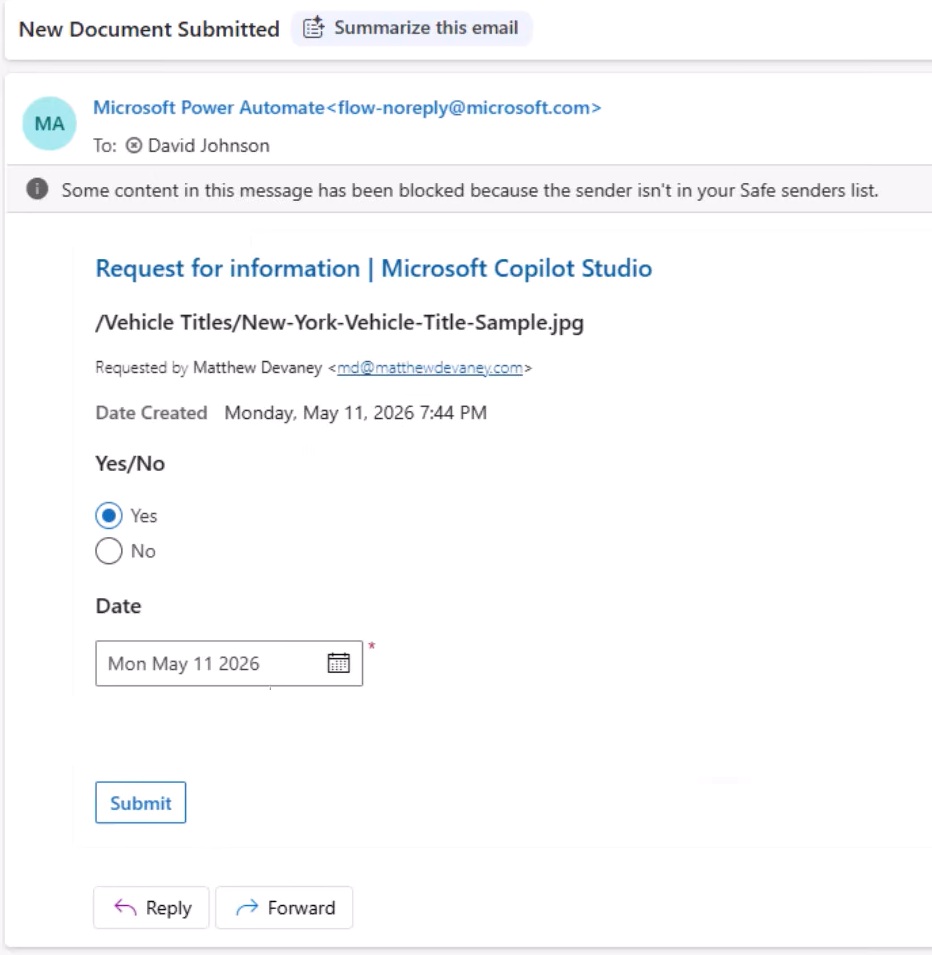Image resolution: width=932 pixels, height=955 pixels.
Task: Click the recipient status icon beside David Johnson
Action: coord(134,146)
